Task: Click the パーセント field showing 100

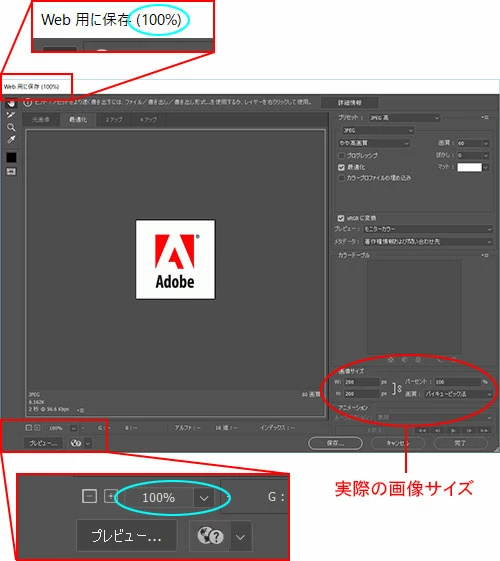Action: pos(457,382)
